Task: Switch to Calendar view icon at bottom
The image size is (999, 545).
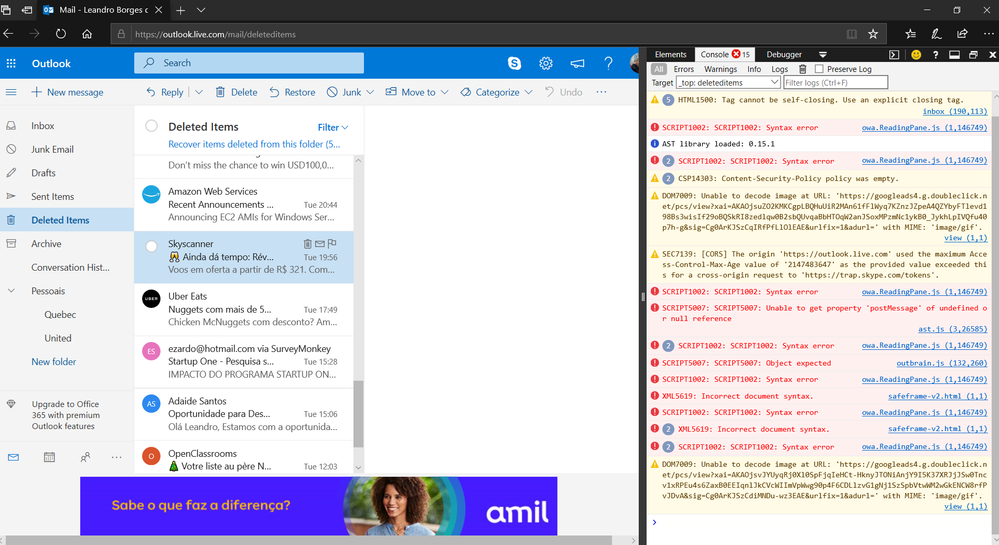Action: coord(49,457)
